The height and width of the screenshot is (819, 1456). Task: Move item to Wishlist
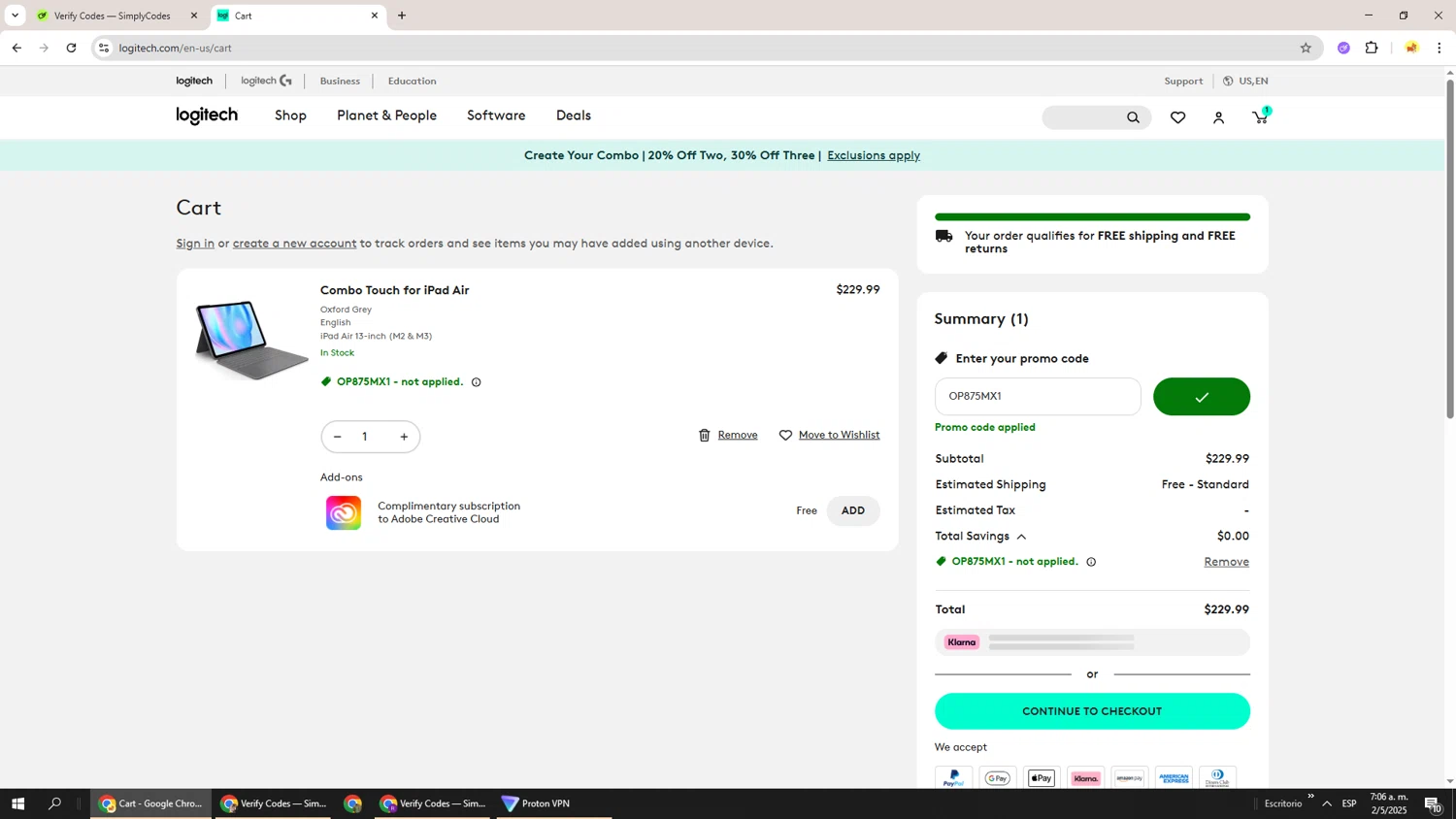coord(839,435)
